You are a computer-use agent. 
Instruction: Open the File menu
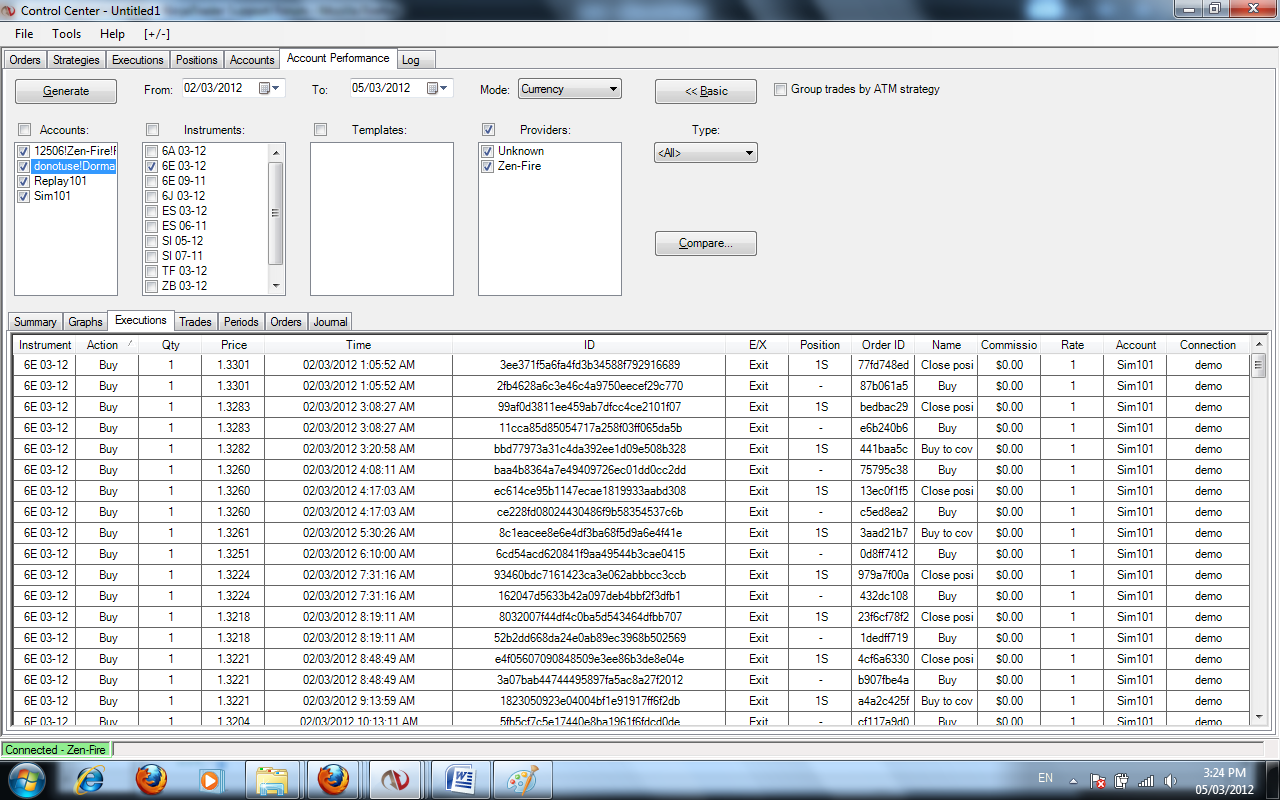[x=24, y=34]
